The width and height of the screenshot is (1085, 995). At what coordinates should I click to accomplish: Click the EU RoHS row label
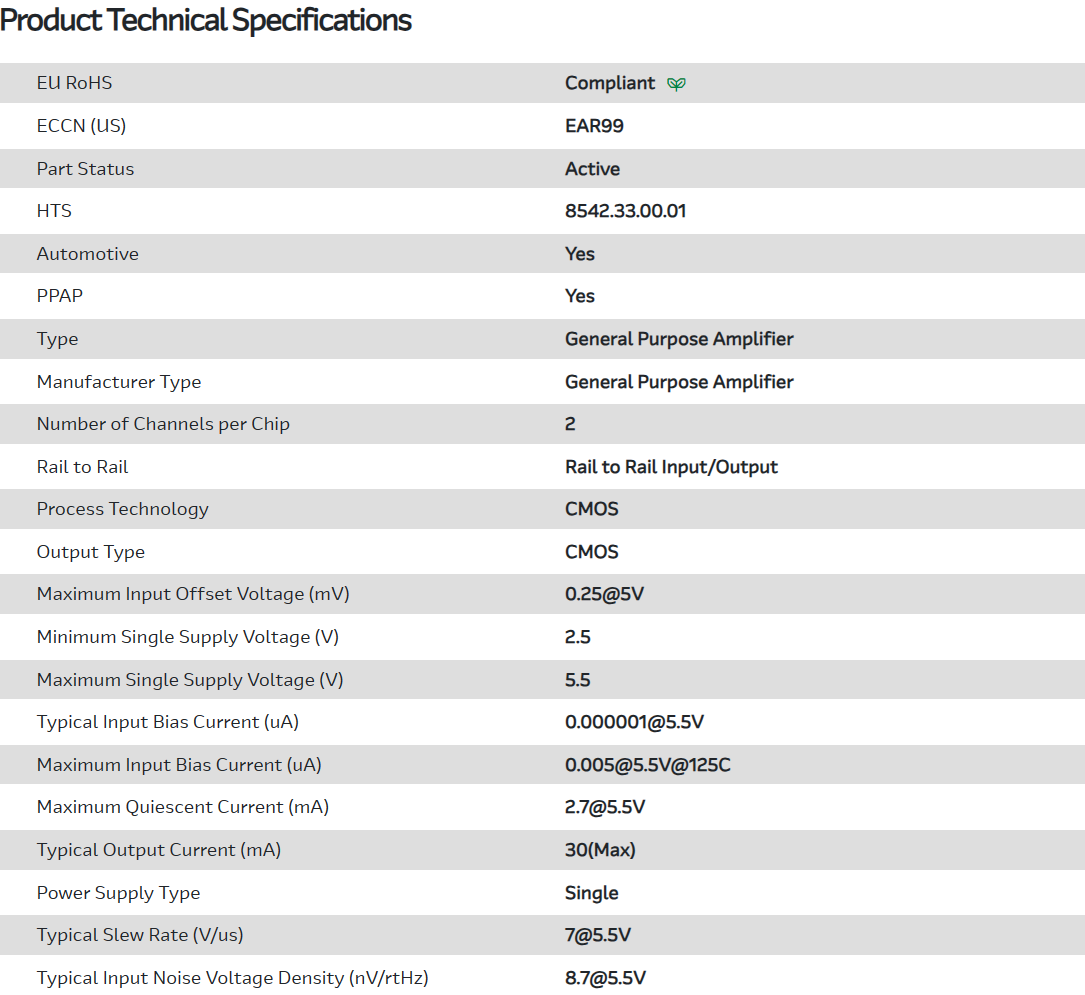pyautogui.click(x=74, y=83)
